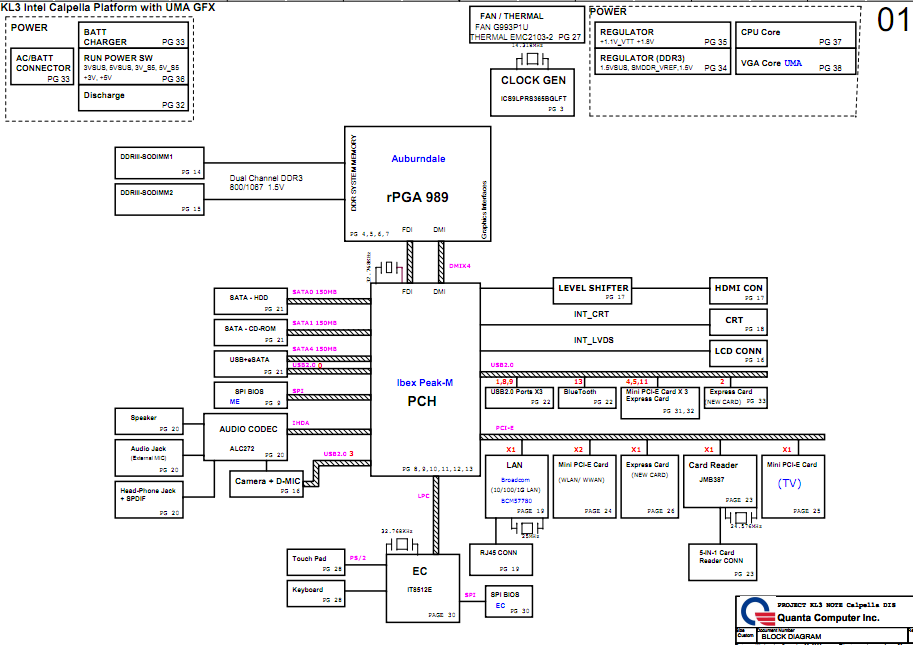Click the 'SATA1 150MB' bus label
The height and width of the screenshot is (645, 913).
(314, 322)
